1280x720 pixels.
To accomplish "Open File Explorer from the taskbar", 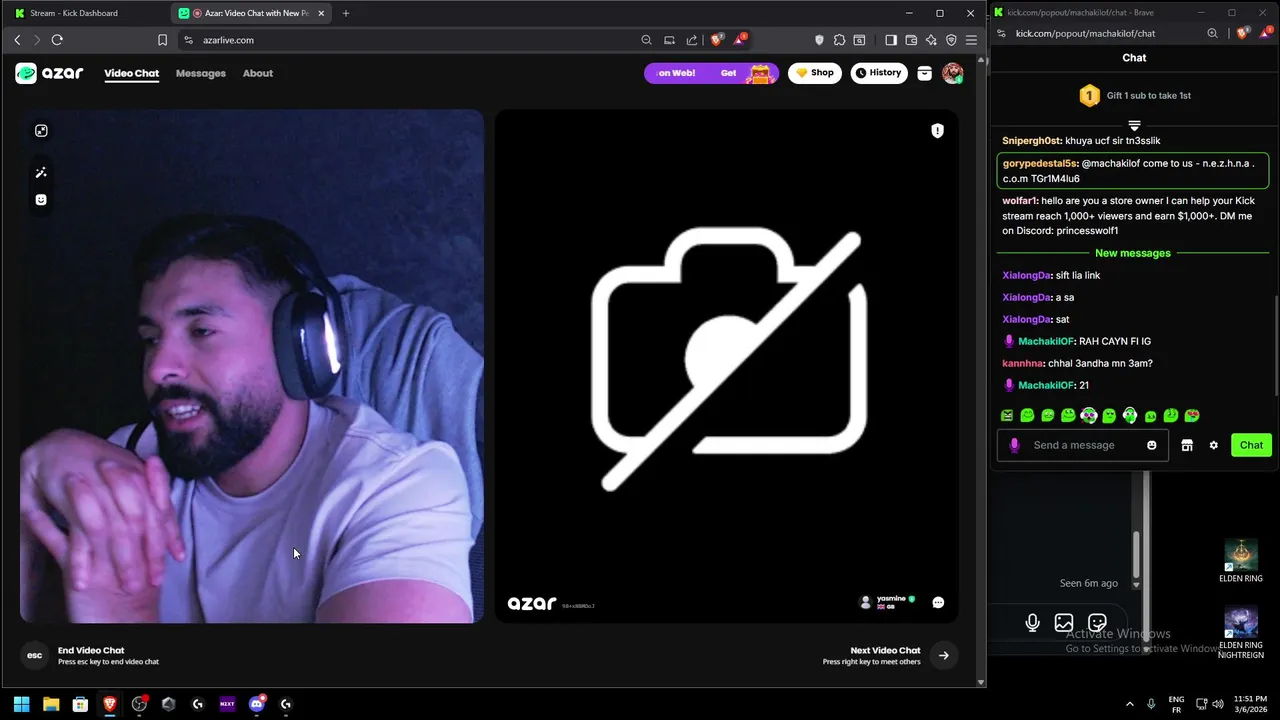I will (51, 704).
